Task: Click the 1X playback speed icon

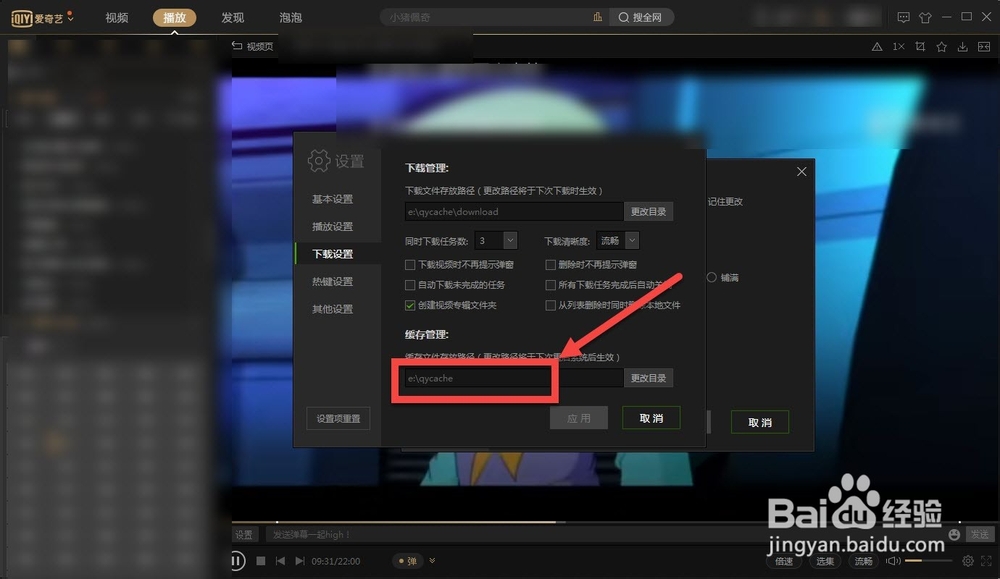Action: (x=898, y=46)
